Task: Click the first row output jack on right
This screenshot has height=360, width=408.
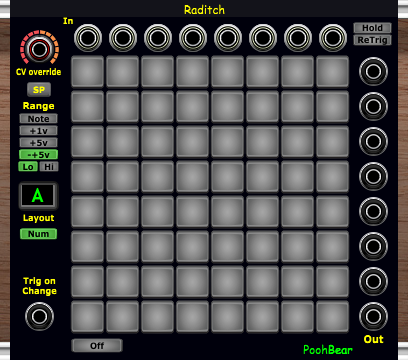Action: point(373,71)
